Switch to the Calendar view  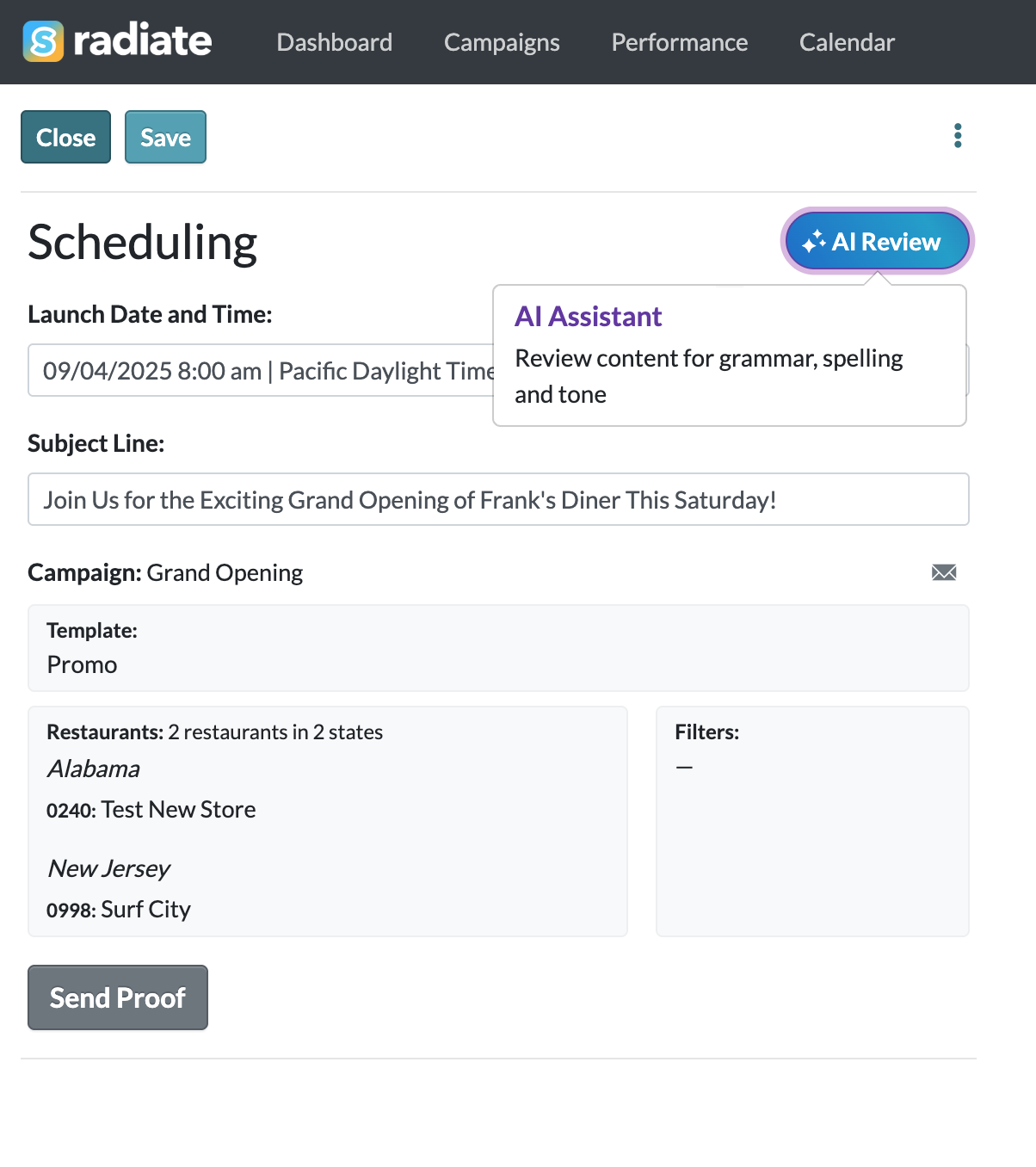[x=847, y=42]
